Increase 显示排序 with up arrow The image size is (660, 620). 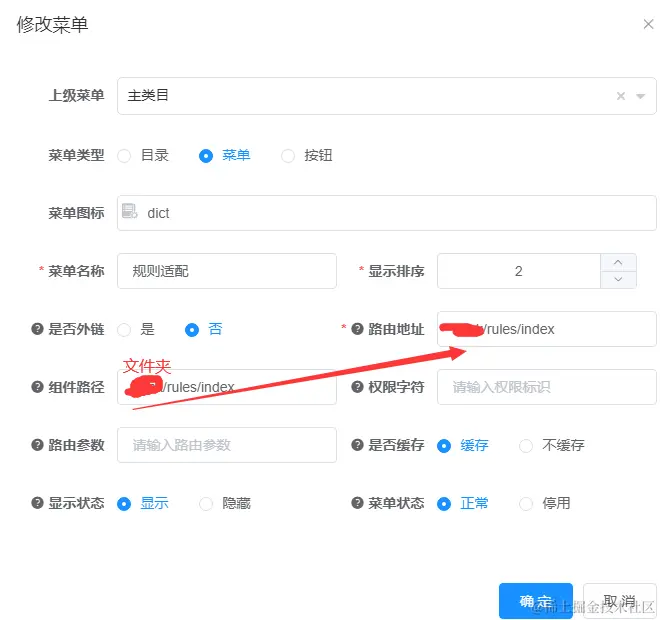pos(618,262)
